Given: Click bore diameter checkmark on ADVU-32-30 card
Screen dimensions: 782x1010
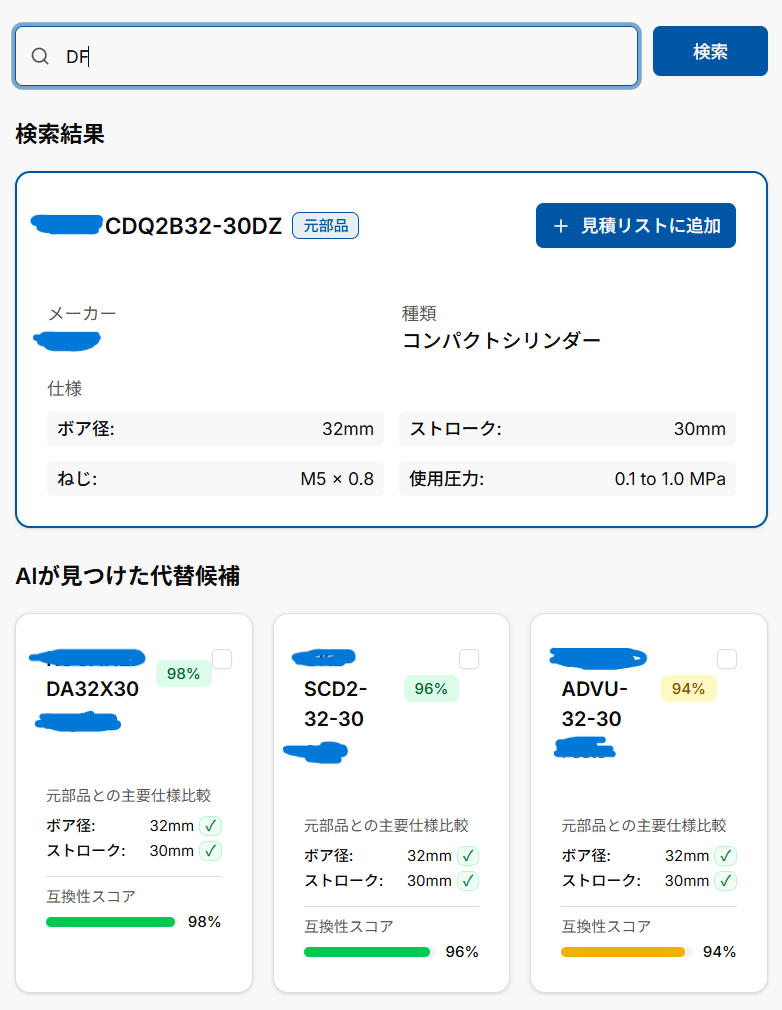Looking at the screenshot, I should [726, 856].
